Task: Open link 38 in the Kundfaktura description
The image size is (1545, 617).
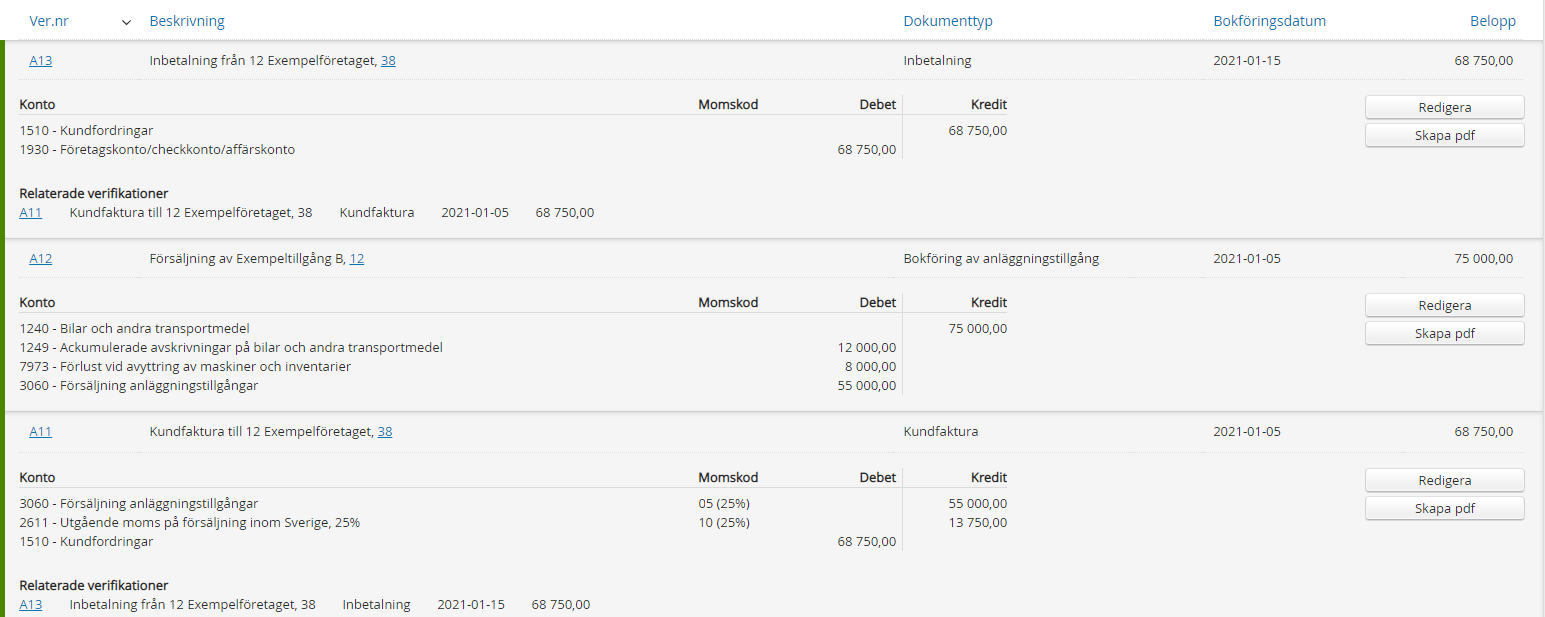Action: (x=385, y=432)
